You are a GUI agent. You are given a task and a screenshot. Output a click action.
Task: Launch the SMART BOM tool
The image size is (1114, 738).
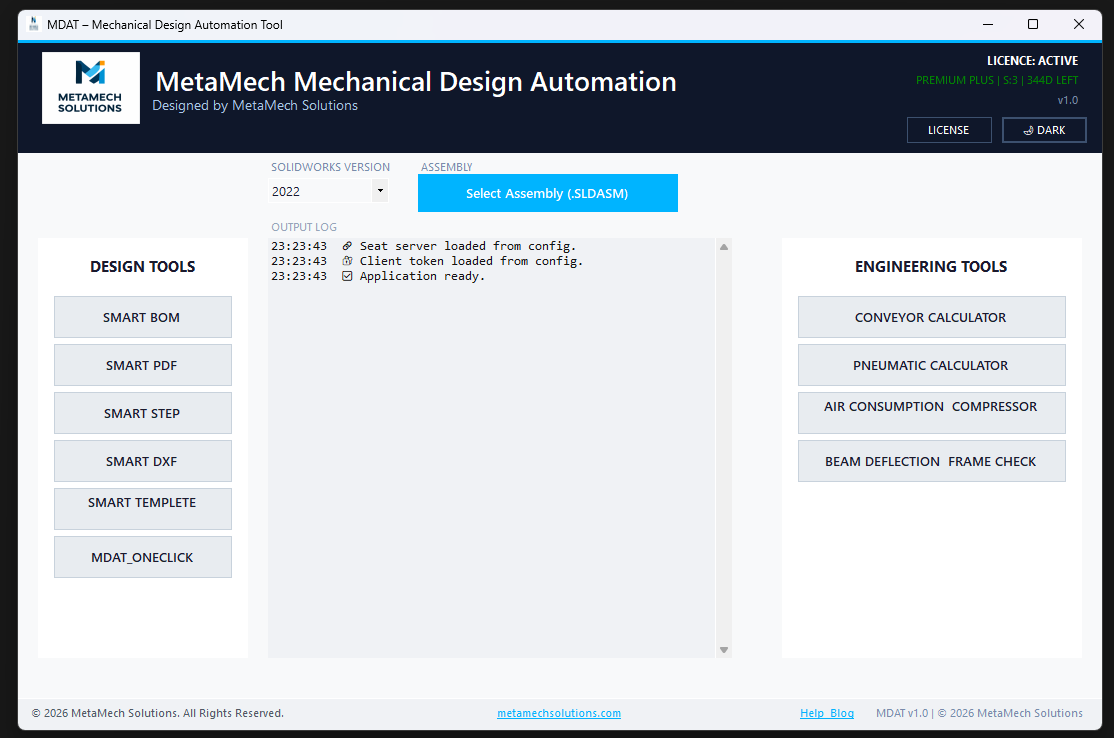point(142,317)
